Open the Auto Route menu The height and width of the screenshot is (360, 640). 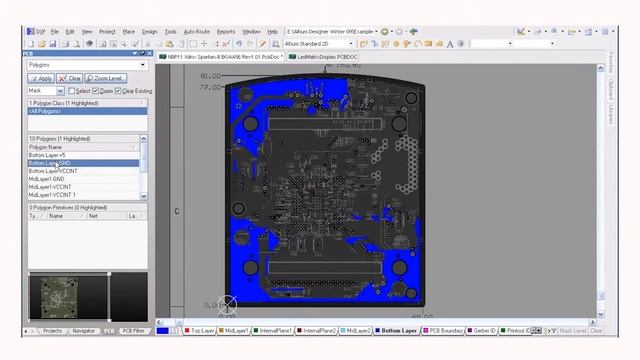196,31
